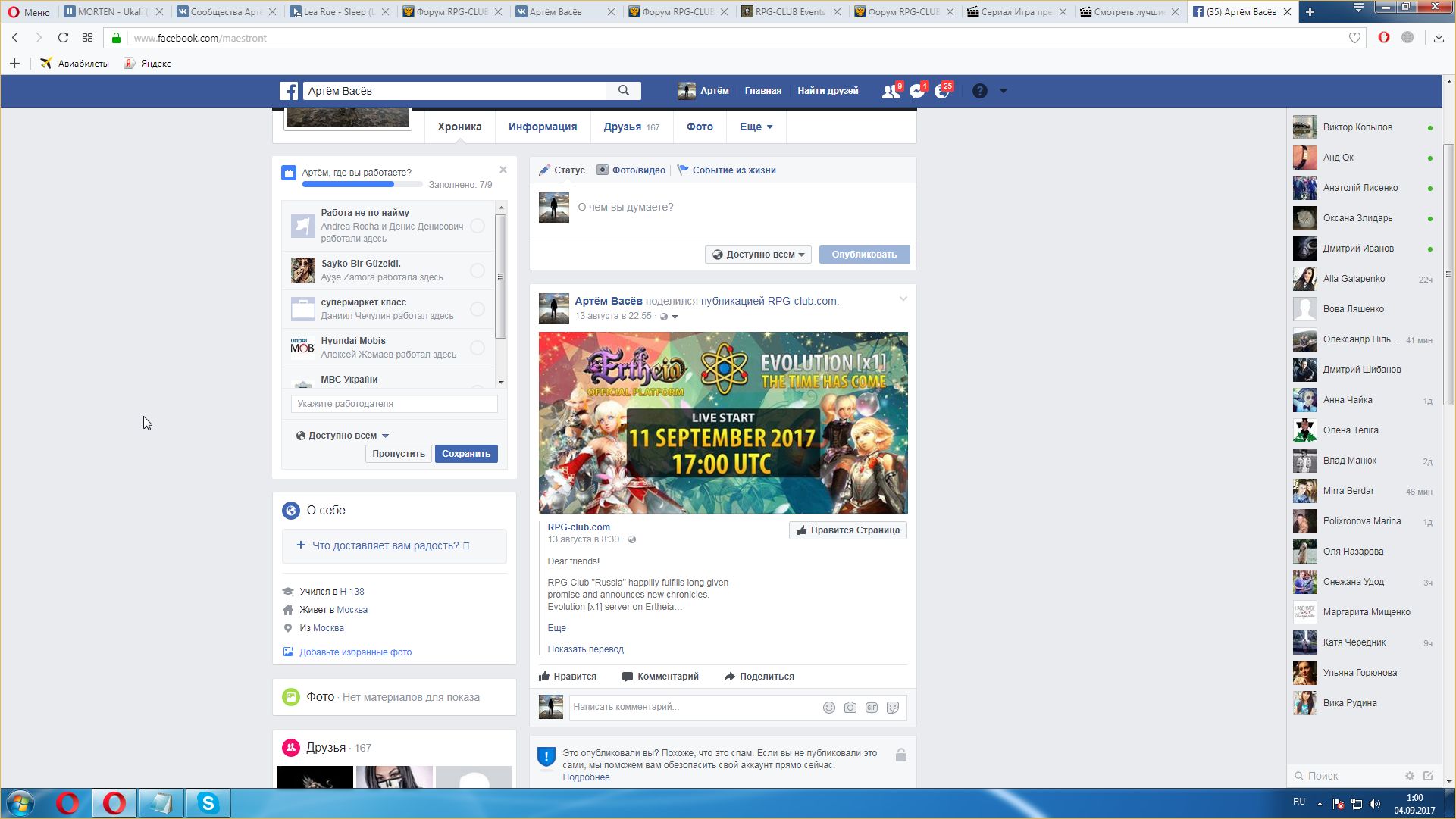This screenshot has height=819, width=1456.
Task: Click the 'Укажите работодателя' input field
Action: pyautogui.click(x=394, y=404)
